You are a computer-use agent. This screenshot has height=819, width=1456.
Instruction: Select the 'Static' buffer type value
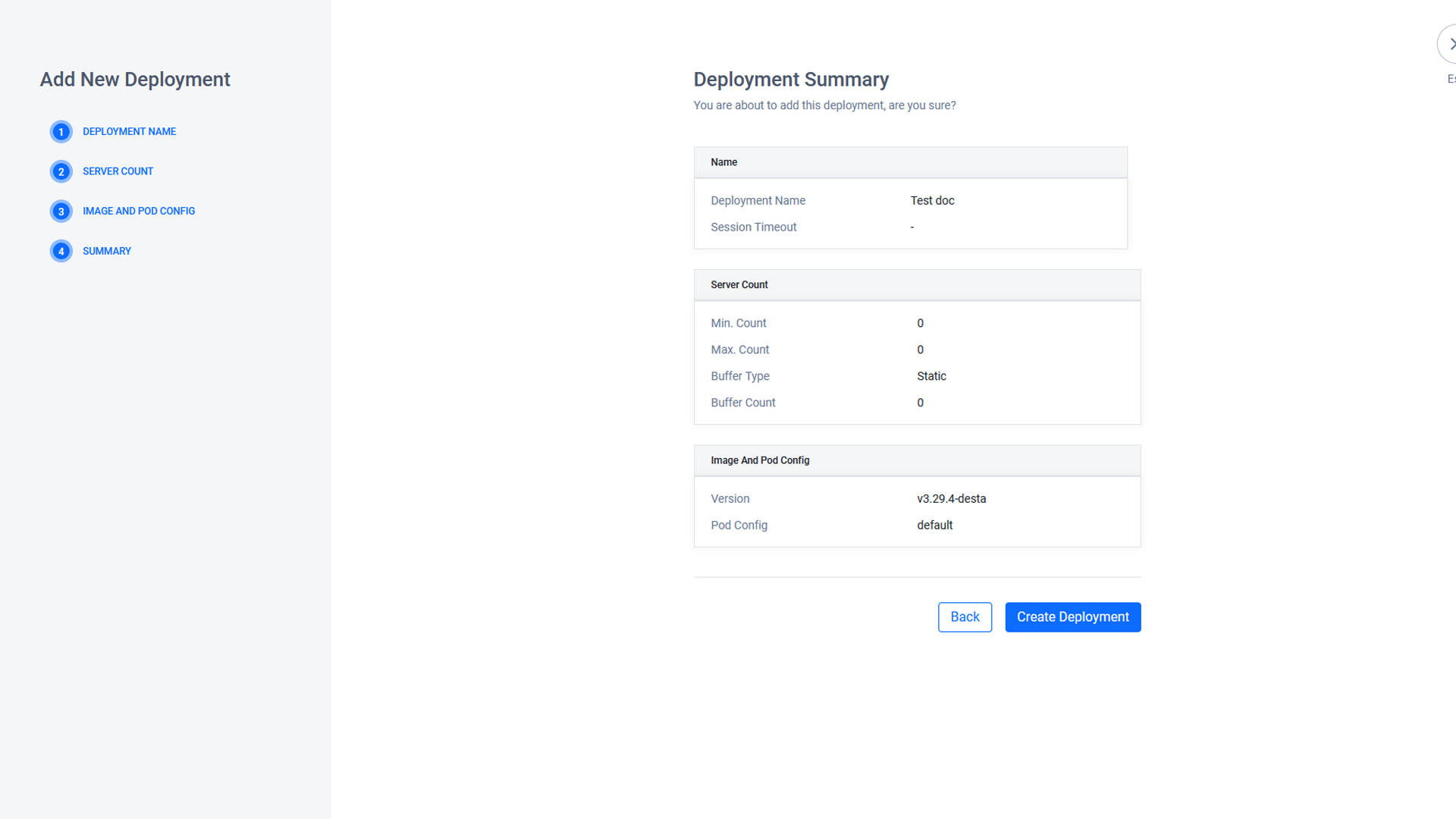coord(931,376)
